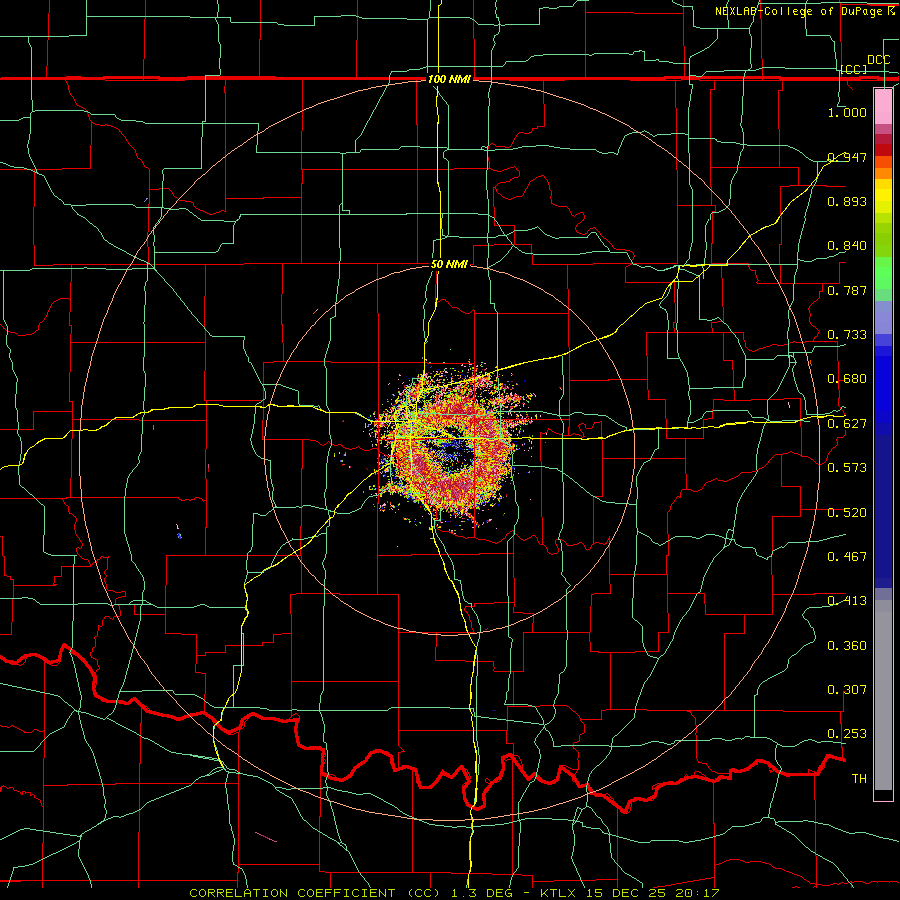Click the 15 DEC 25 date text
The height and width of the screenshot is (900, 900).
click(626, 893)
